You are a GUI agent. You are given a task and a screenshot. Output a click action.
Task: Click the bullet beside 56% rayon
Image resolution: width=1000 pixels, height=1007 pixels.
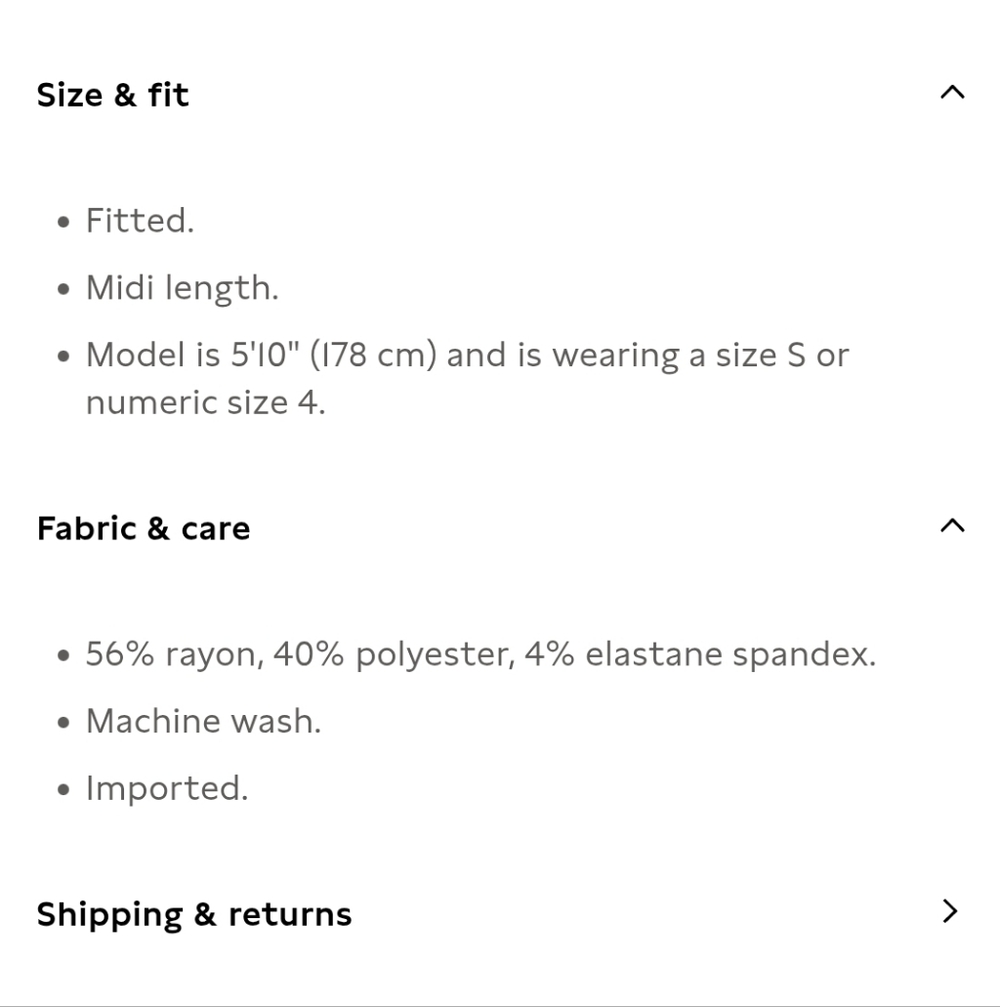pyautogui.click(x=63, y=656)
